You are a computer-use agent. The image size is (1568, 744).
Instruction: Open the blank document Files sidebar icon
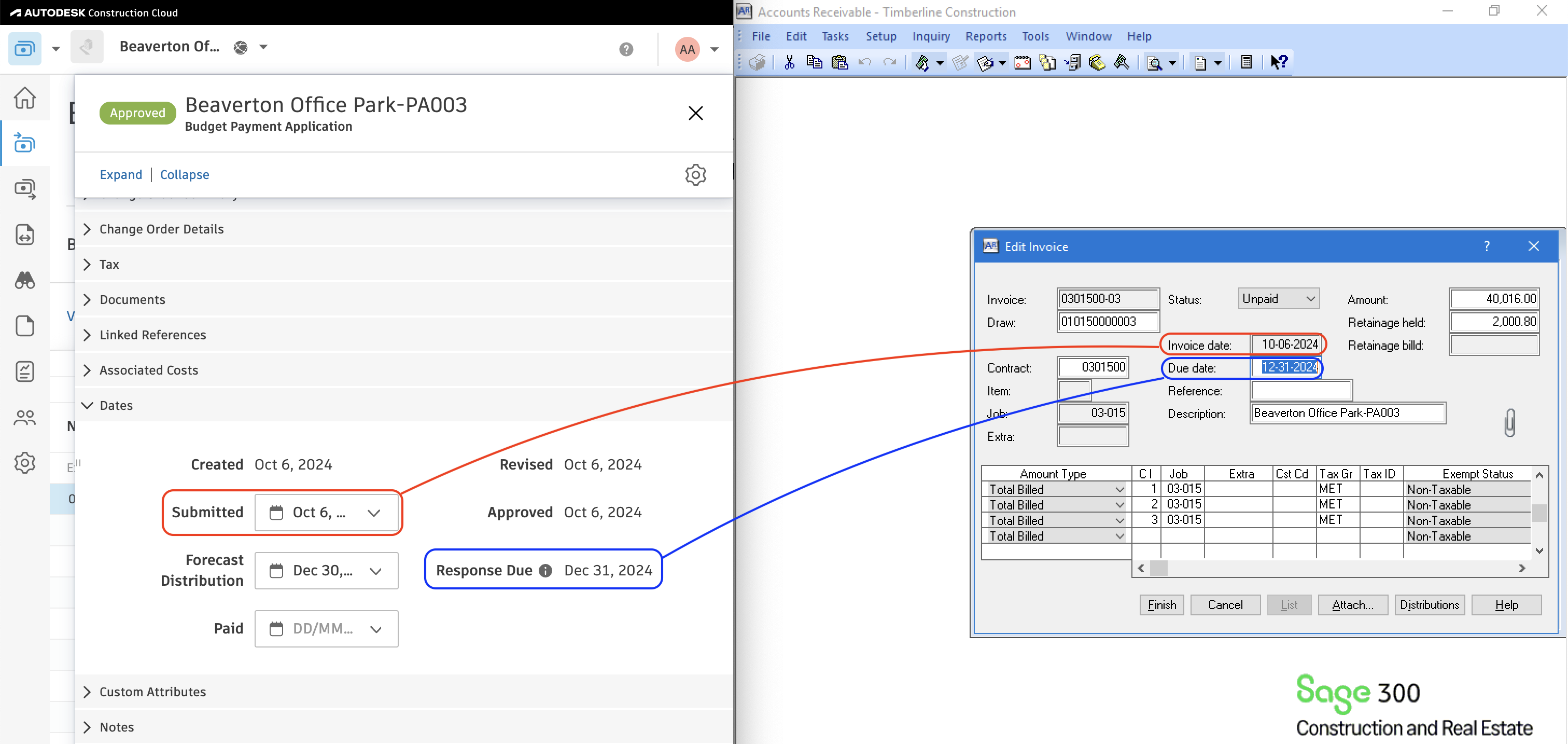24,326
